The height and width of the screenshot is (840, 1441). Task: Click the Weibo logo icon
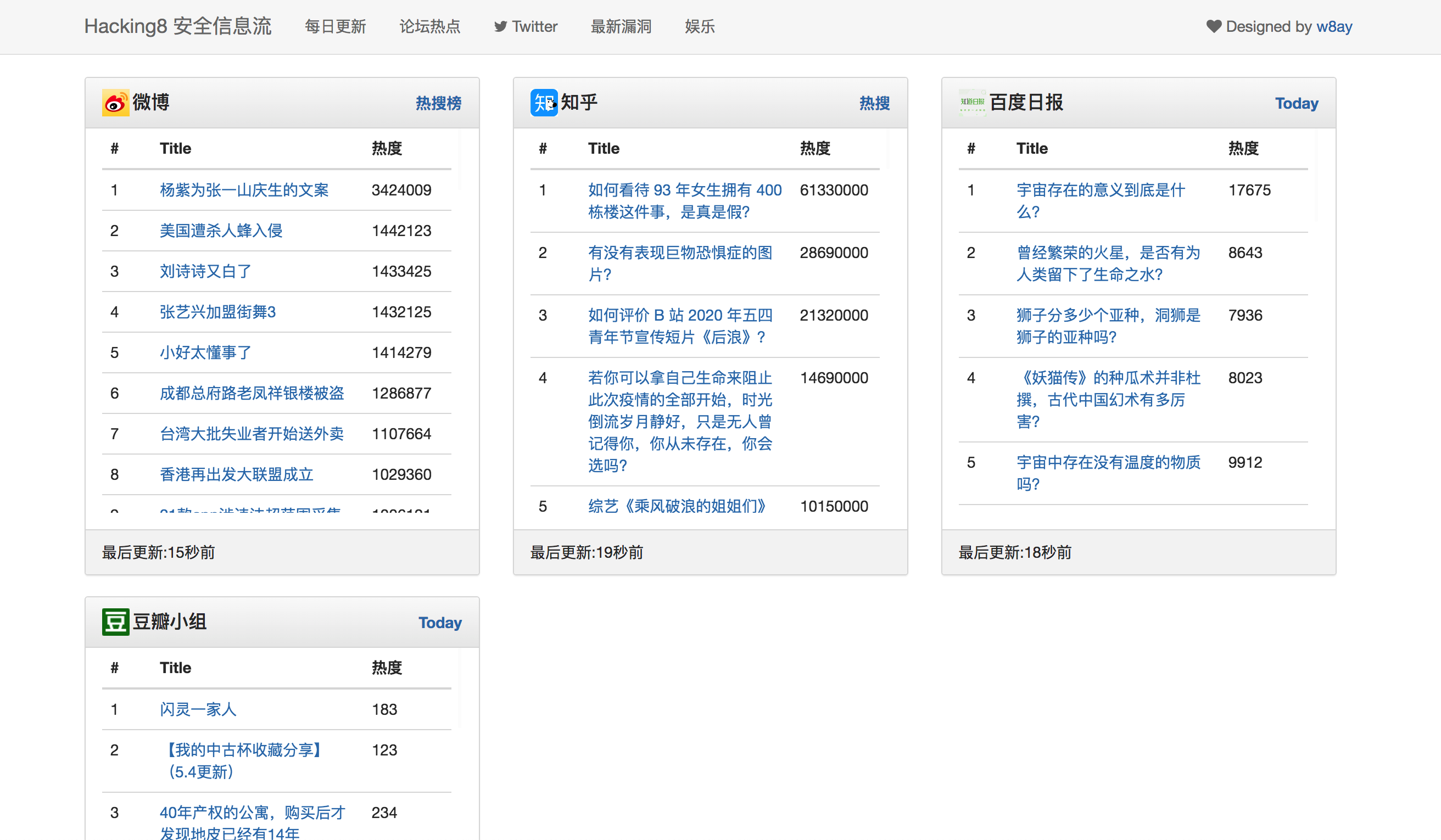[115, 103]
